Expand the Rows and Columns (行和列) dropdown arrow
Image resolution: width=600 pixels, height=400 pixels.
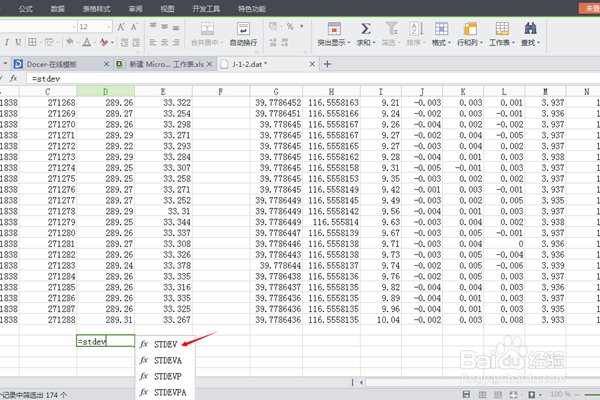click(x=481, y=42)
